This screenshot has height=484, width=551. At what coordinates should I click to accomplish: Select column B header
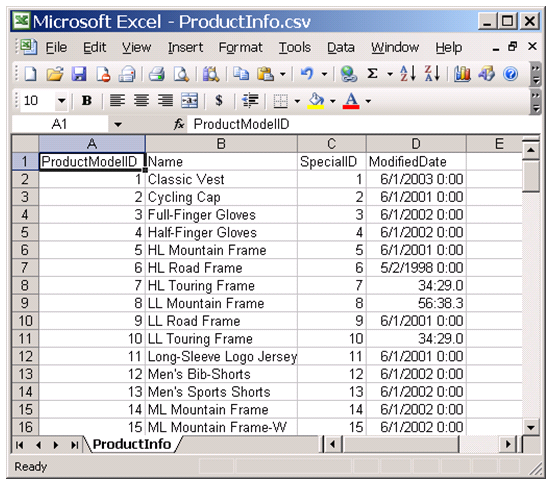point(221,144)
